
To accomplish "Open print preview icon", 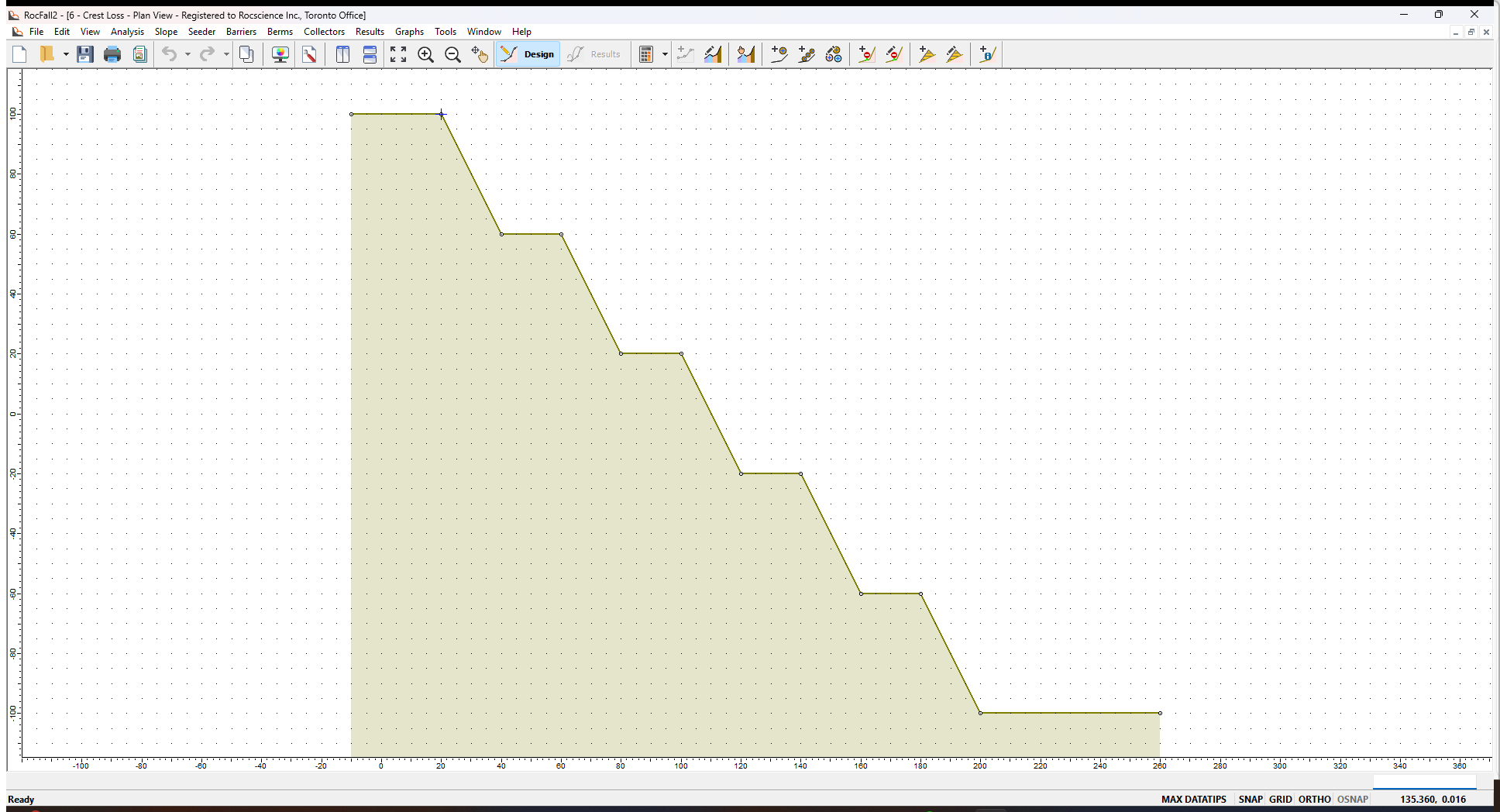I will coord(139,54).
